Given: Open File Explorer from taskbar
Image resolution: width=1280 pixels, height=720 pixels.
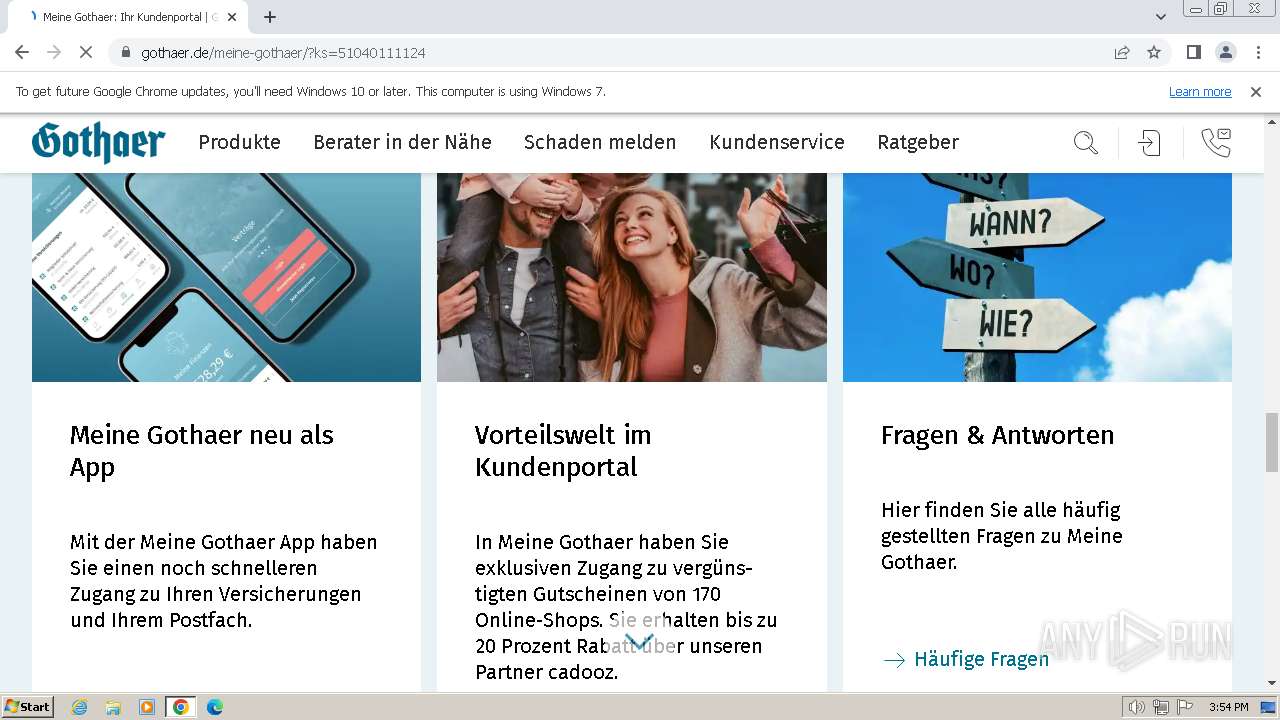Looking at the screenshot, I should pyautogui.click(x=113, y=707).
